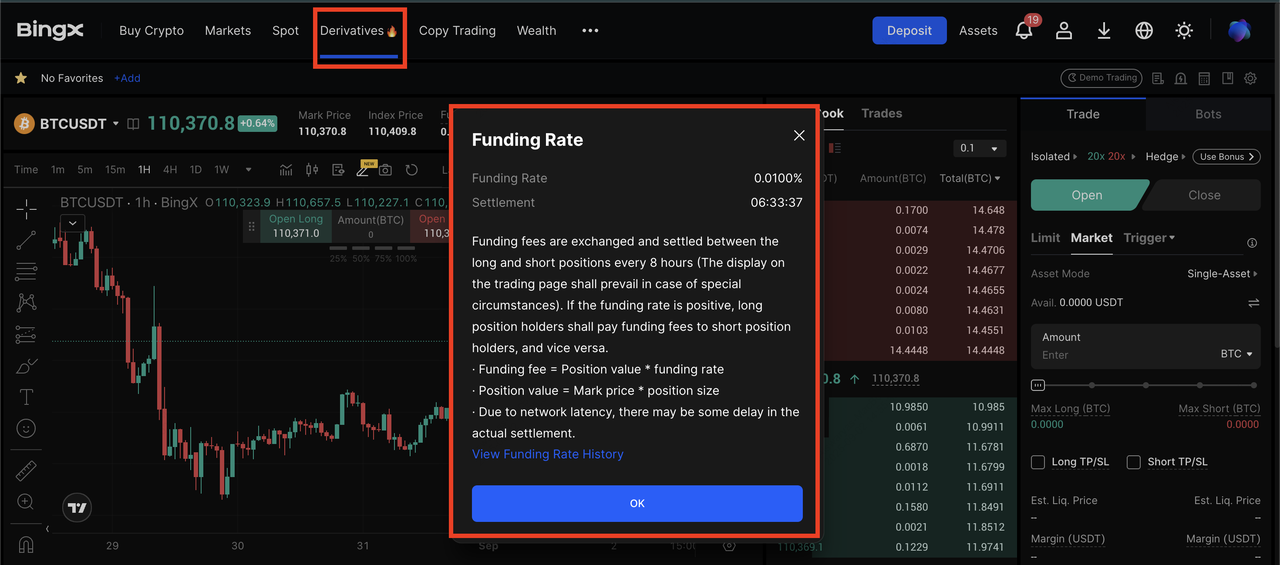The image size is (1280, 565).
Task: Open the language globe icon
Action: pos(1144,30)
